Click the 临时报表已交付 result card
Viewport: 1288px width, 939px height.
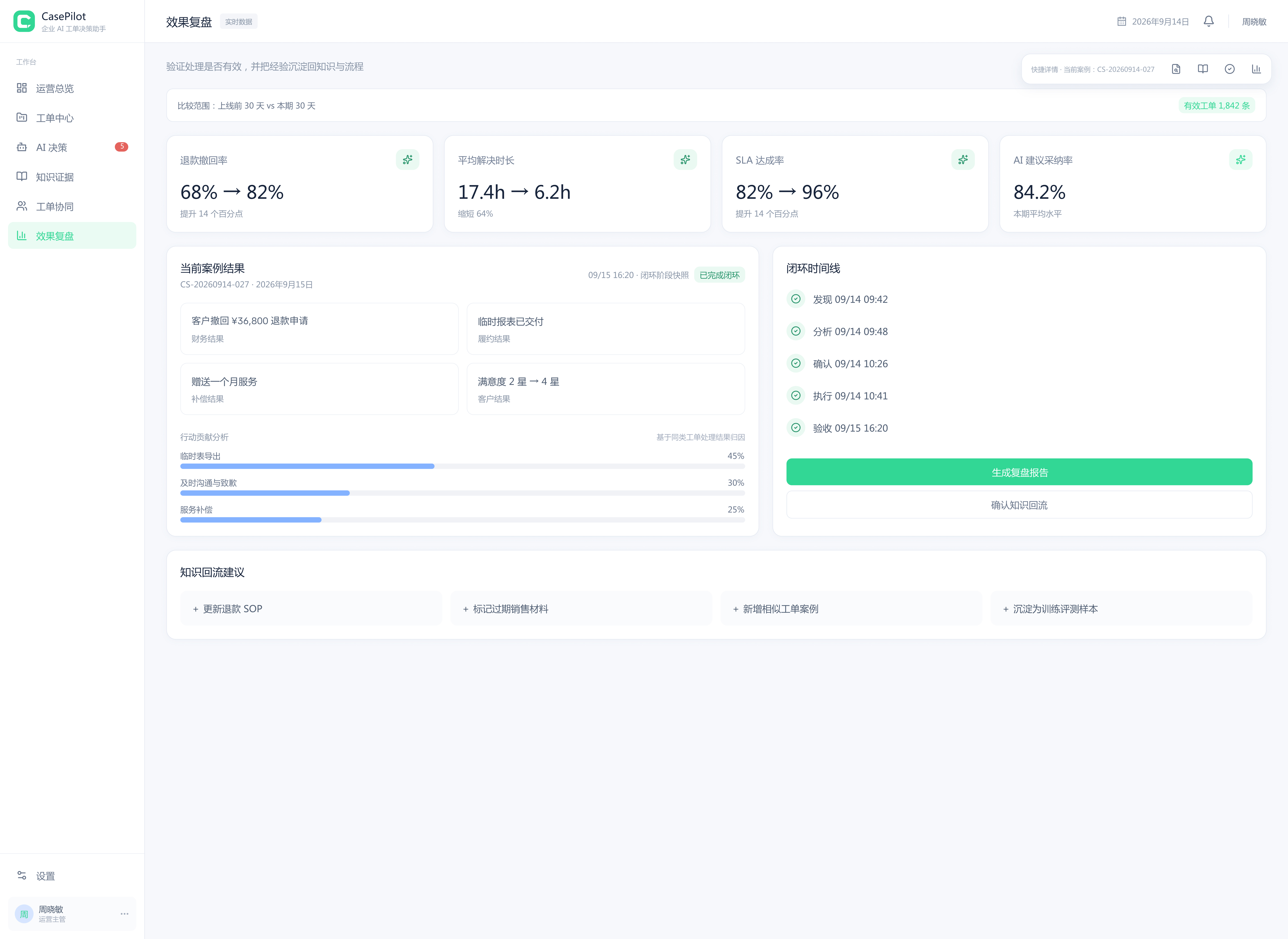pos(606,328)
